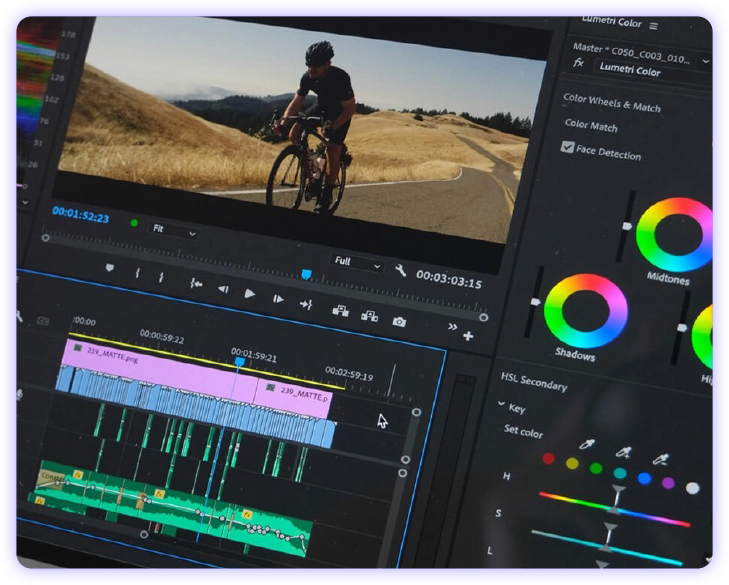The height and width of the screenshot is (585, 729).
Task: Open the Lumetri Color panel menu
Action: coord(654,25)
